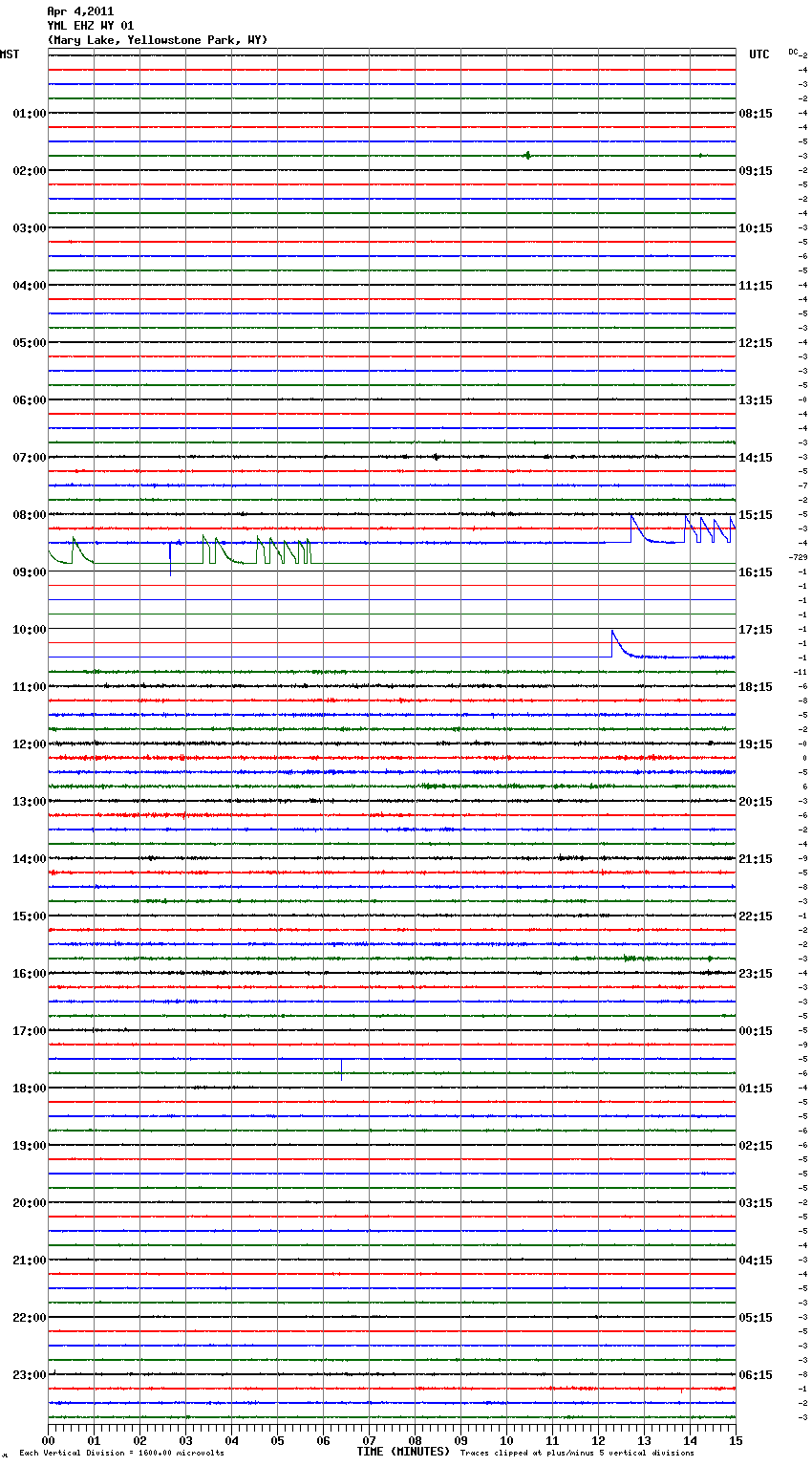Click the UTC time label '18:15'
812x1466 pixels.
coord(756,687)
